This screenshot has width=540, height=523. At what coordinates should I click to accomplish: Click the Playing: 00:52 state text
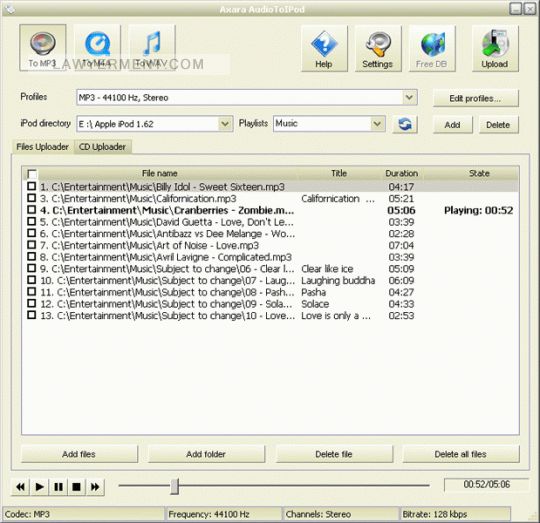click(479, 210)
